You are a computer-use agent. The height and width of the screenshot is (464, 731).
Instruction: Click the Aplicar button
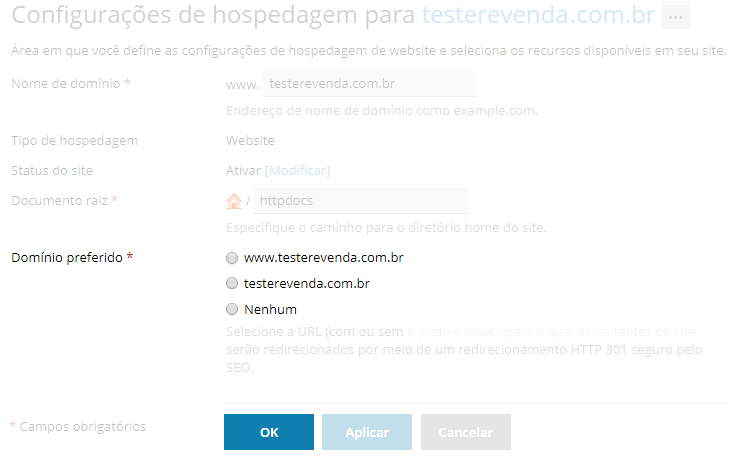pyautogui.click(x=367, y=432)
